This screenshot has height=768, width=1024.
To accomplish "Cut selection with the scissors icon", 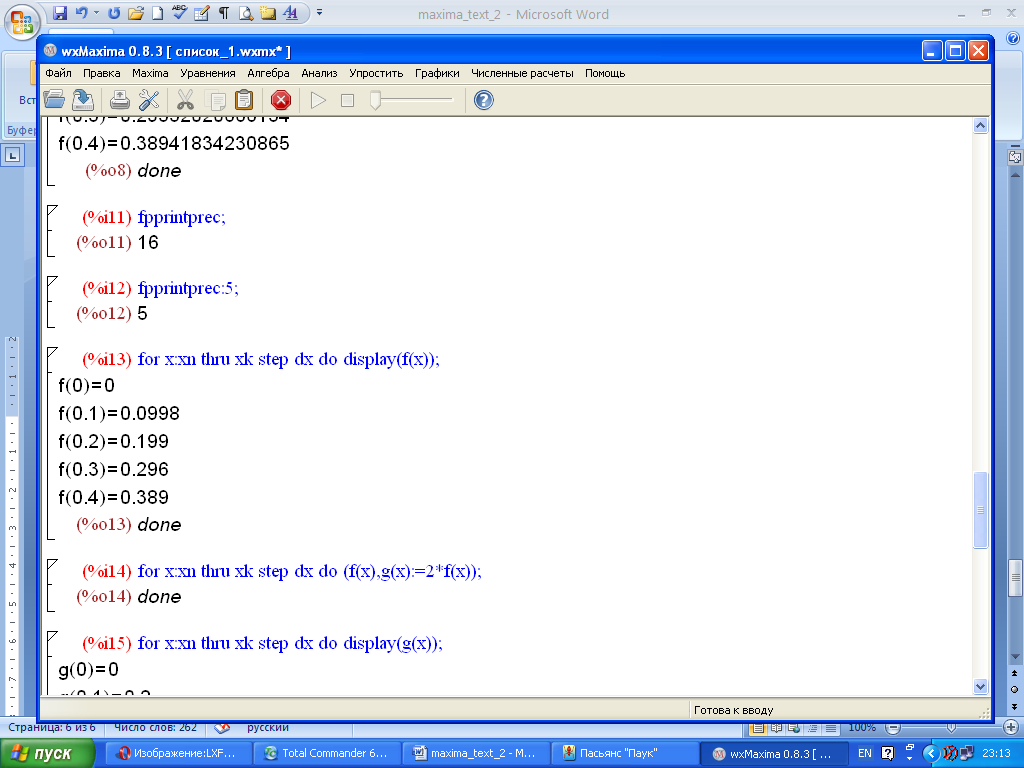I will click(185, 100).
